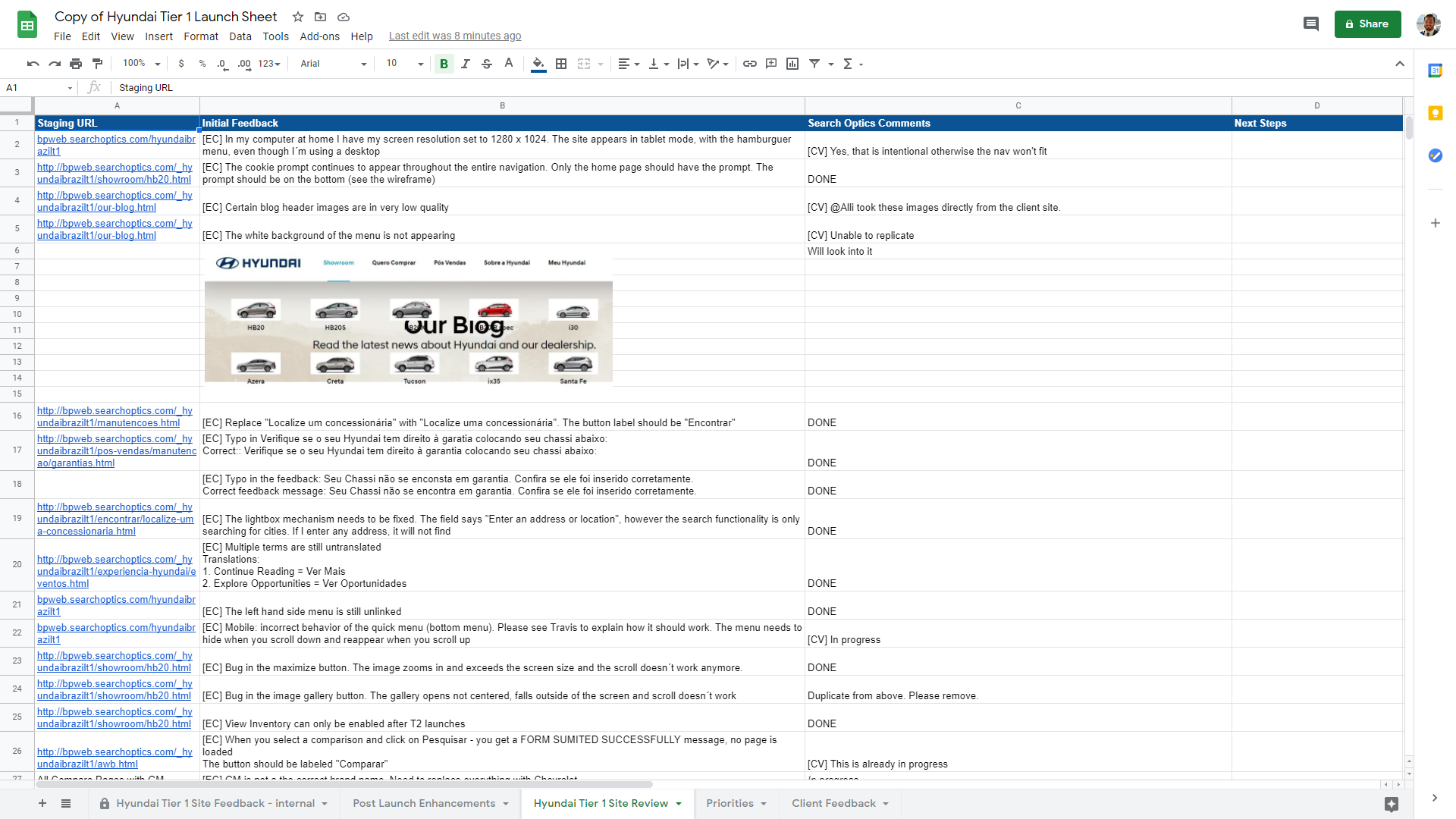Screen dimensions: 1456x819
Task: Click the cell name box A1
Action: (38, 88)
